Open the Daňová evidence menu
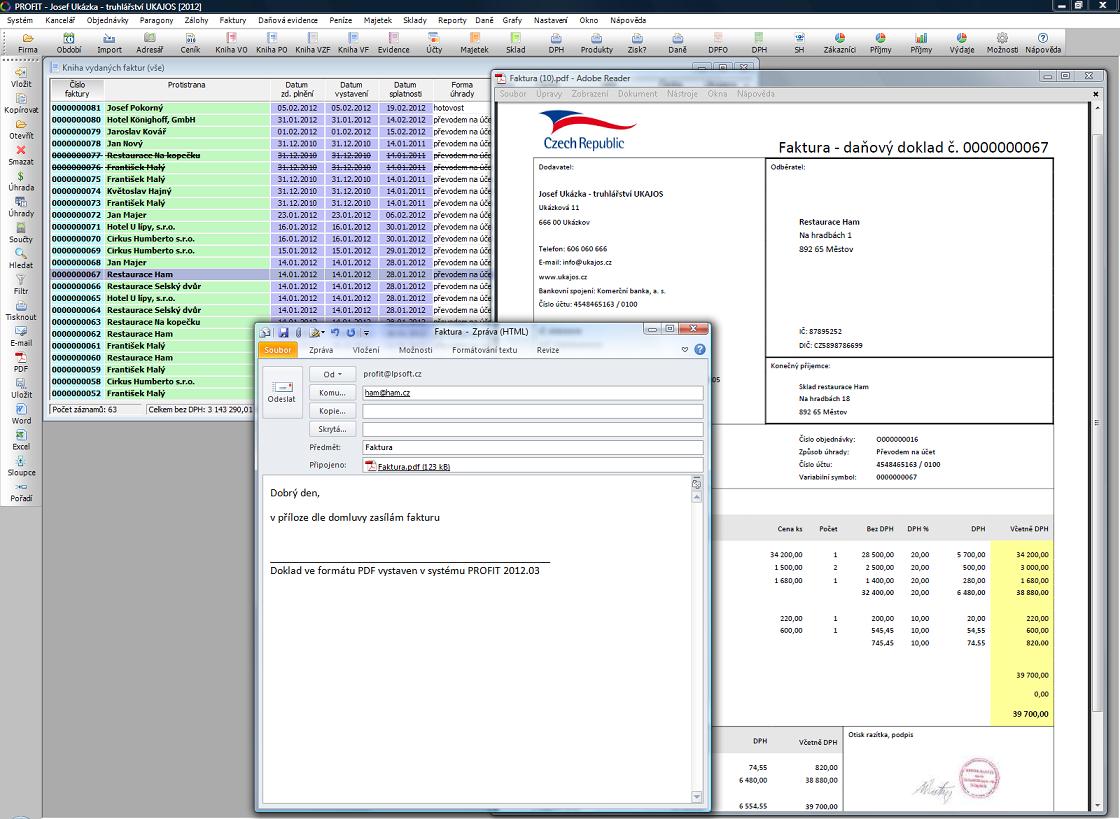 coord(288,20)
